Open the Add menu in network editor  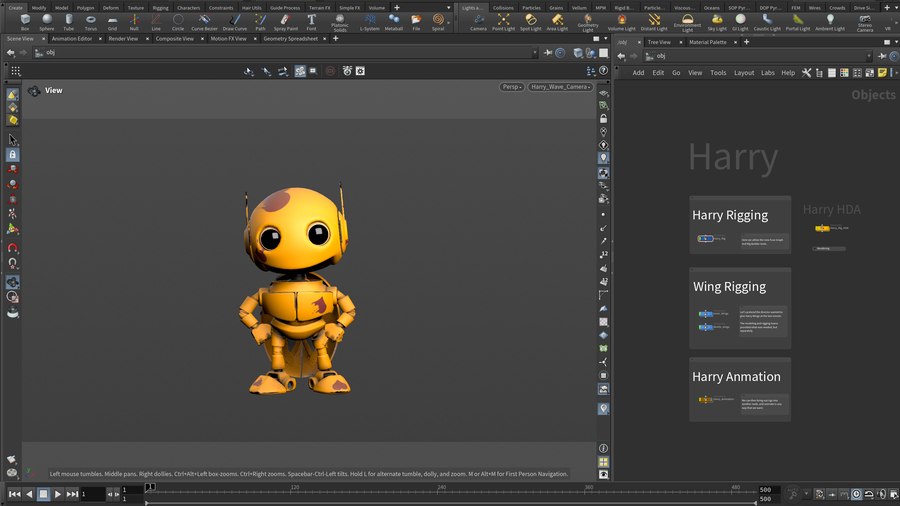(x=638, y=73)
